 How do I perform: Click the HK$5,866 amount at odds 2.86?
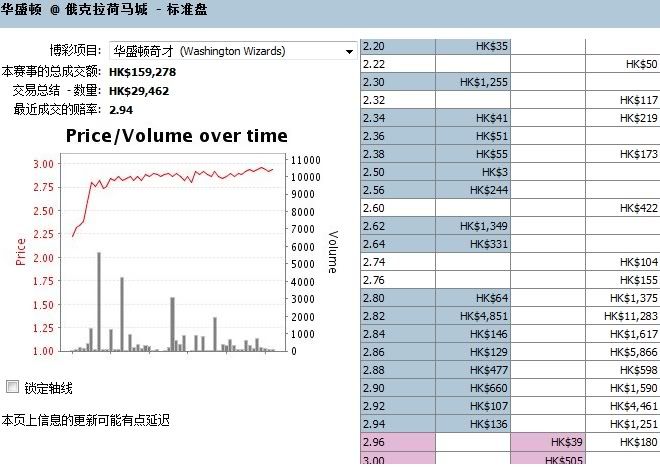pos(622,352)
